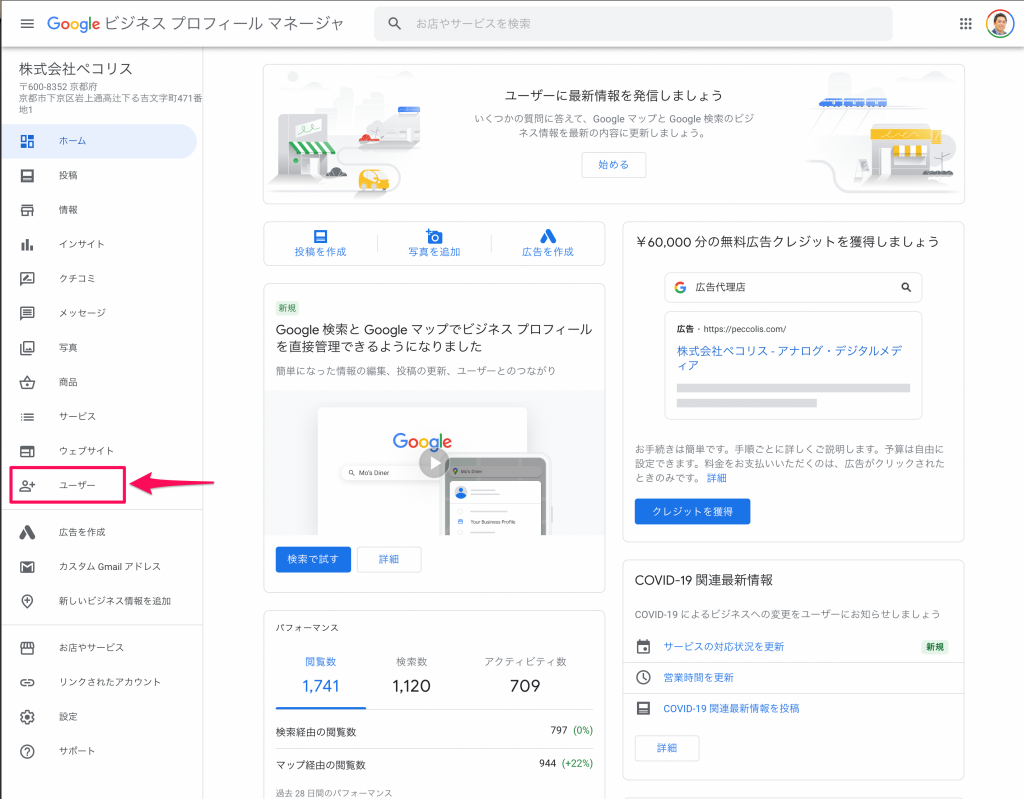Click the ウェブサイト page icon
Image resolution: width=1024 pixels, height=799 pixels.
(27, 451)
